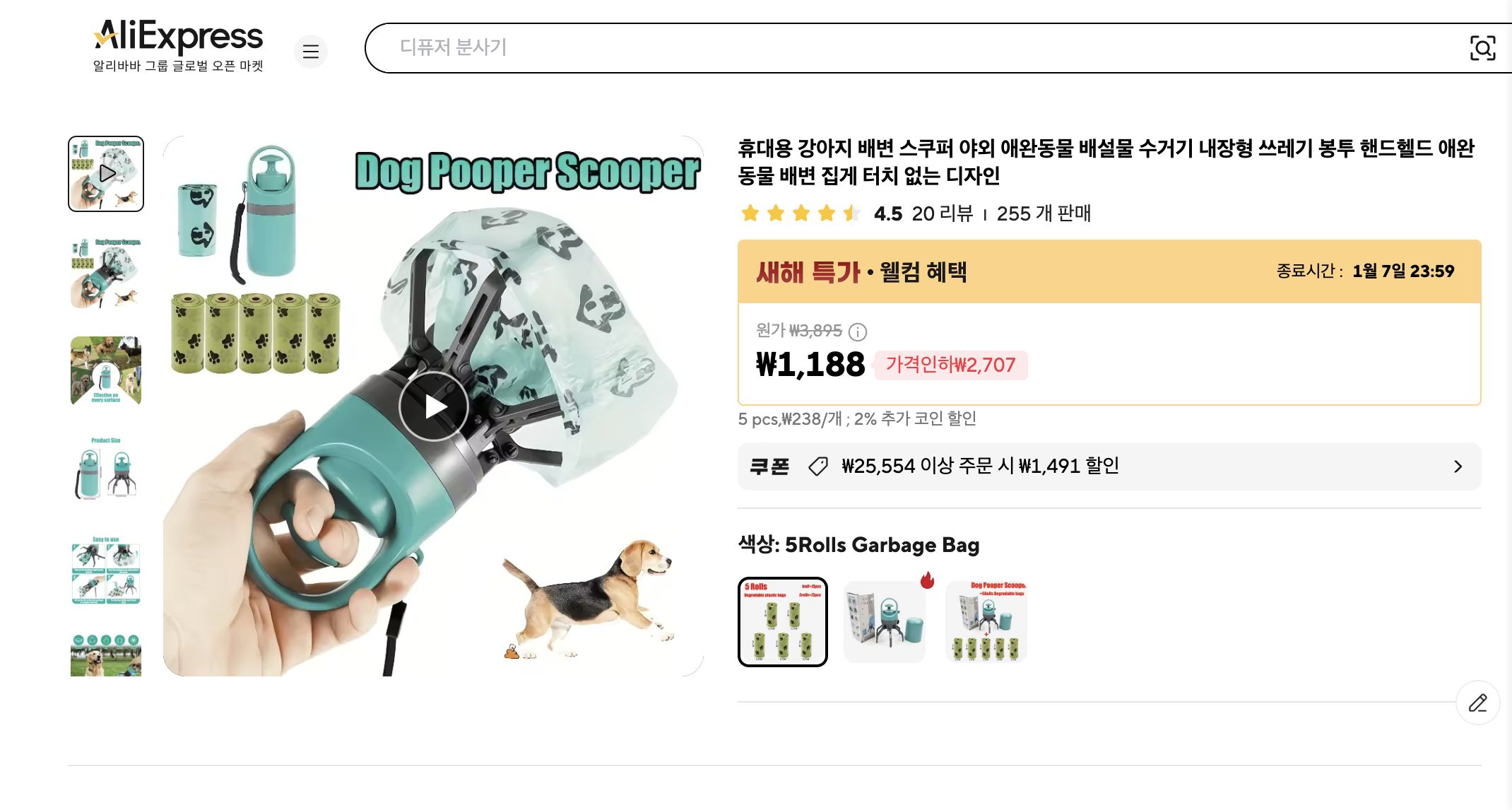Play the product video in main image

tap(433, 406)
